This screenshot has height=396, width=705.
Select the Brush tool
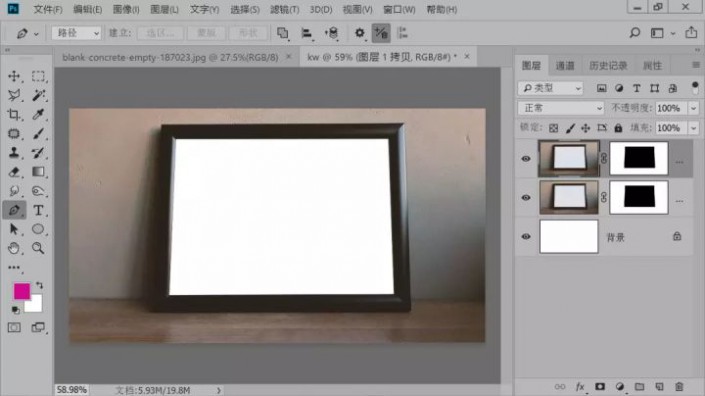point(38,133)
